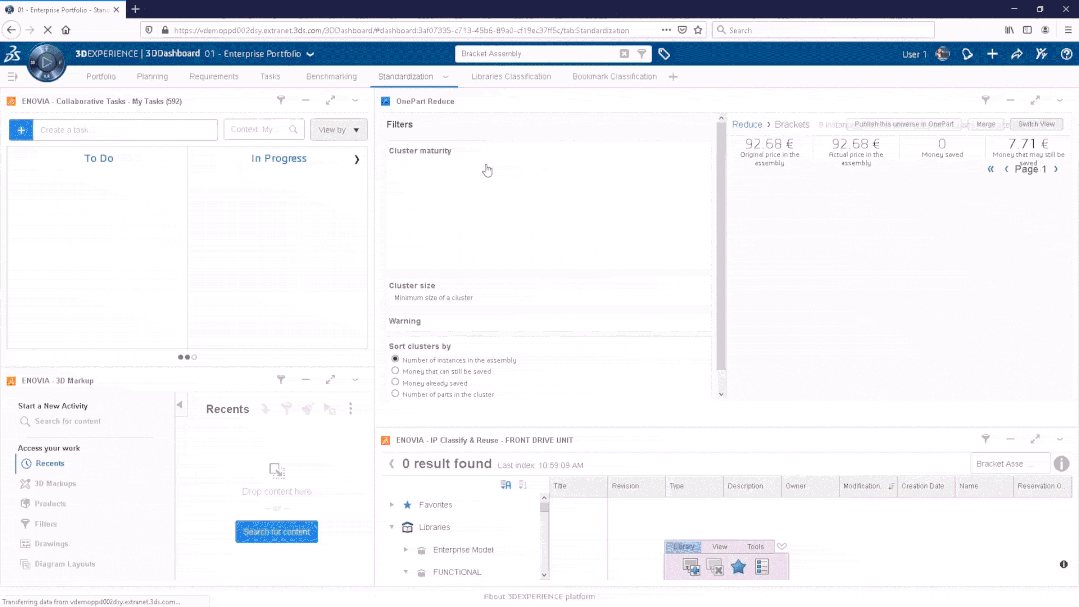The width and height of the screenshot is (1079, 607).
Task: Select Number of parts in the cluster
Action: 395,394
